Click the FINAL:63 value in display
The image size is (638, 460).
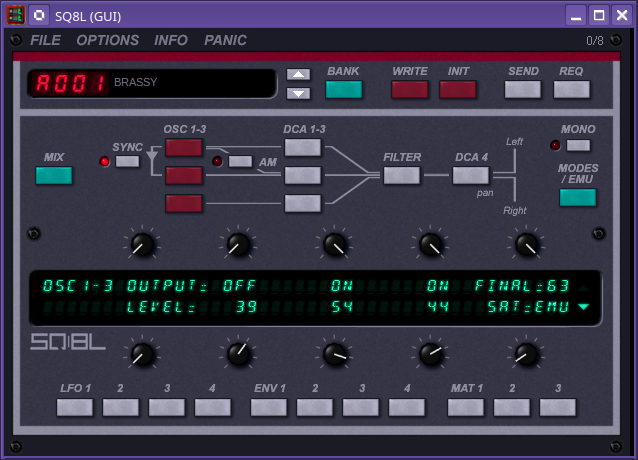[522, 286]
